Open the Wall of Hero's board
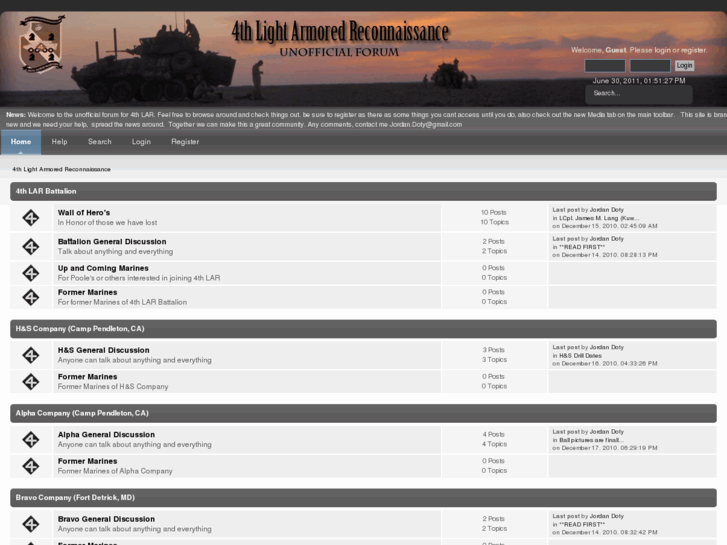 (83, 212)
